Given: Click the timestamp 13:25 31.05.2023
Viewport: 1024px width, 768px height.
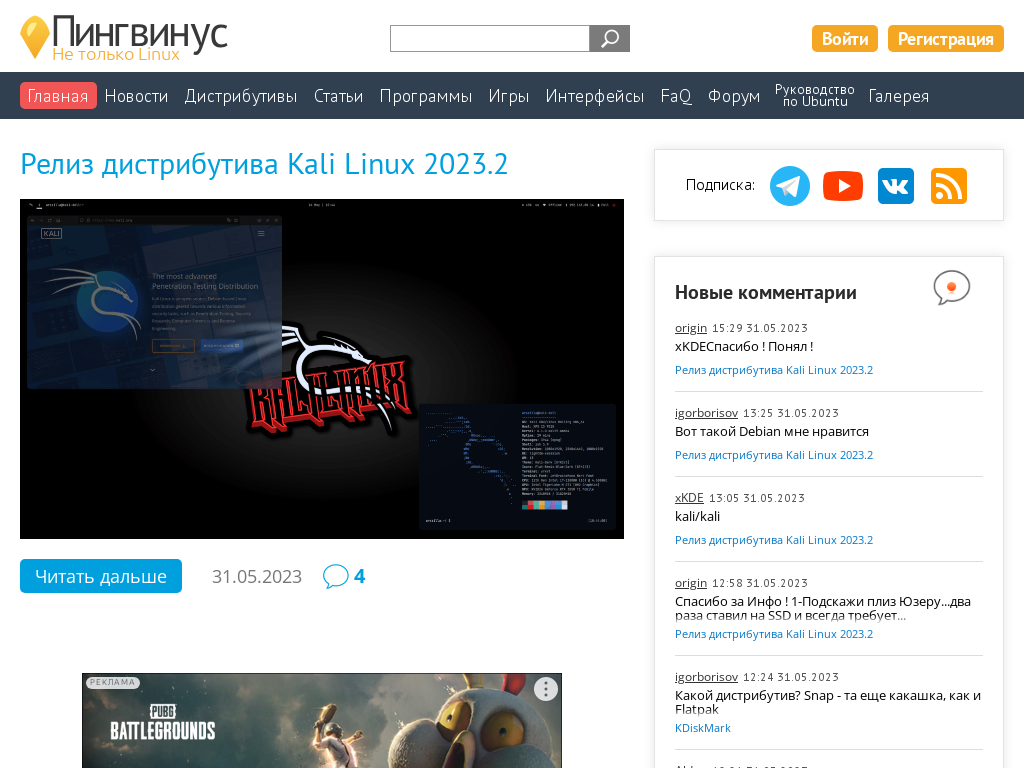Looking at the screenshot, I should click(791, 413).
